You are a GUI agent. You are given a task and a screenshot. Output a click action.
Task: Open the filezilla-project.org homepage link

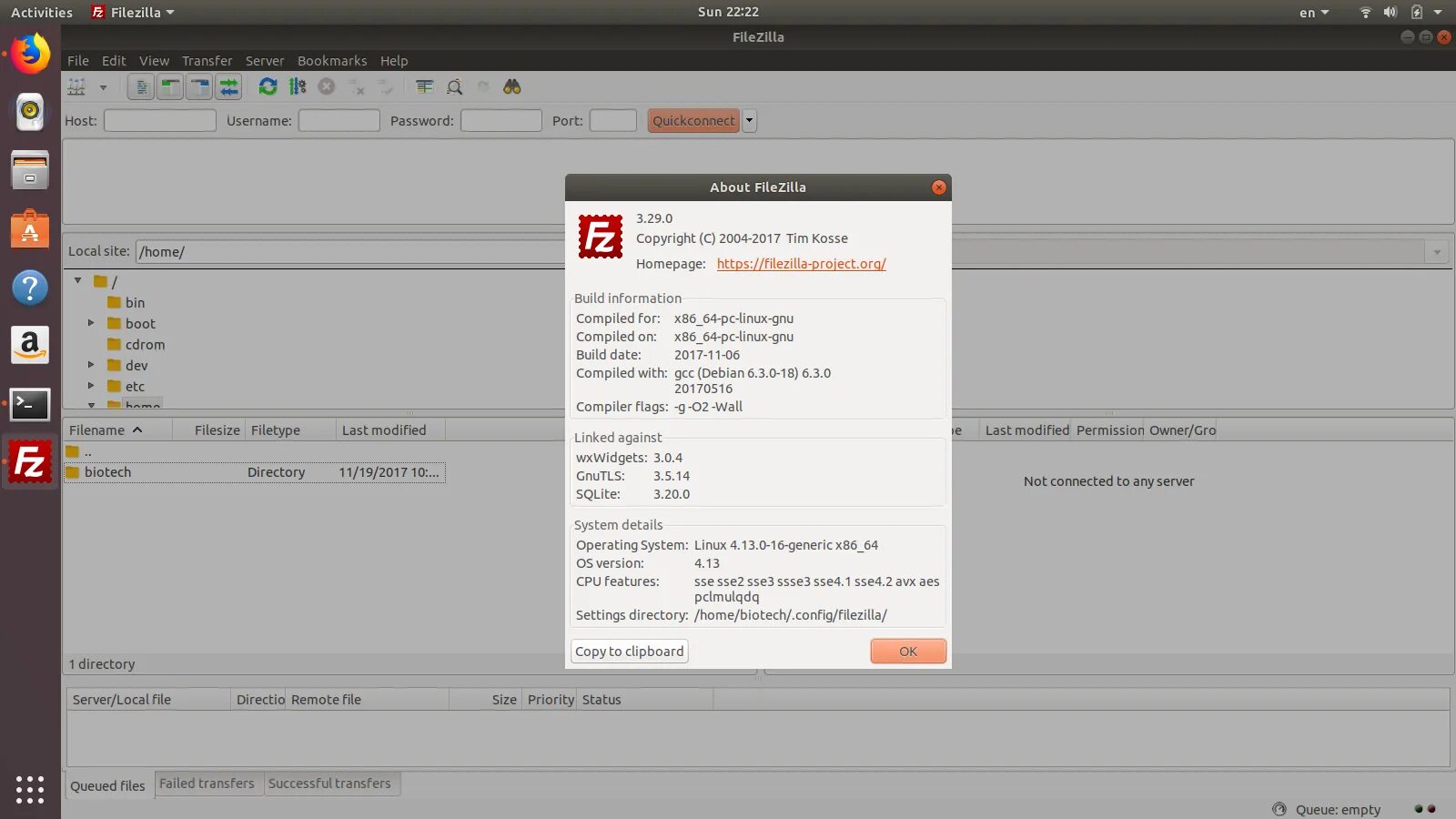click(x=801, y=264)
